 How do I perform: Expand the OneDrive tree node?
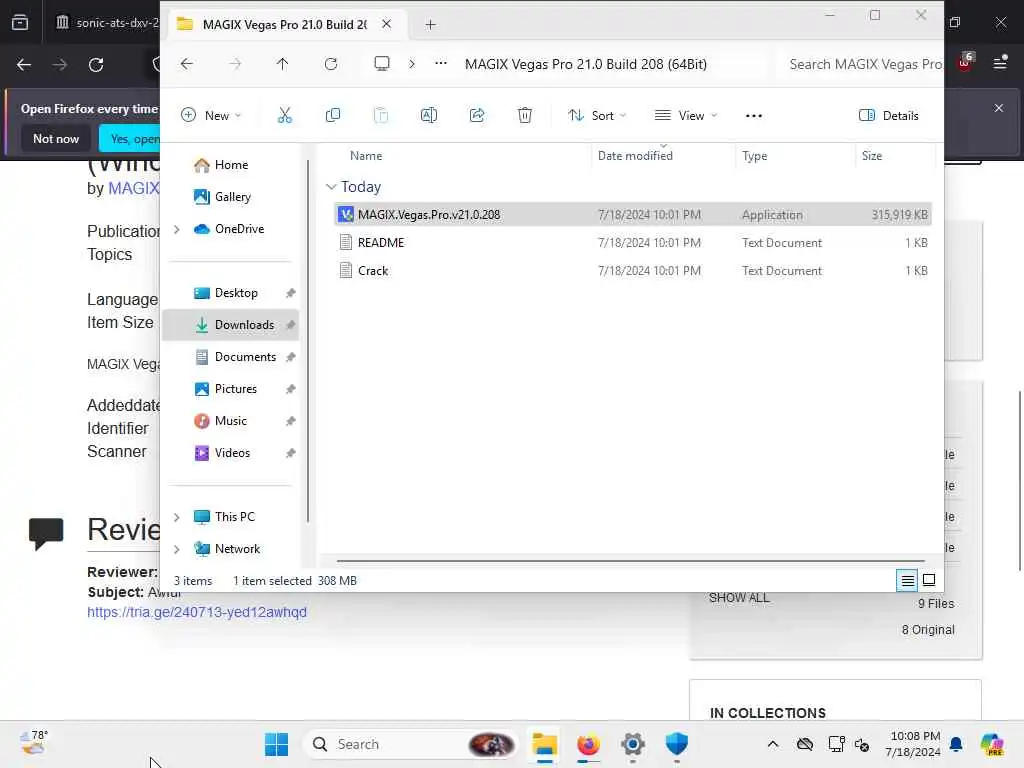pyautogui.click(x=176, y=229)
